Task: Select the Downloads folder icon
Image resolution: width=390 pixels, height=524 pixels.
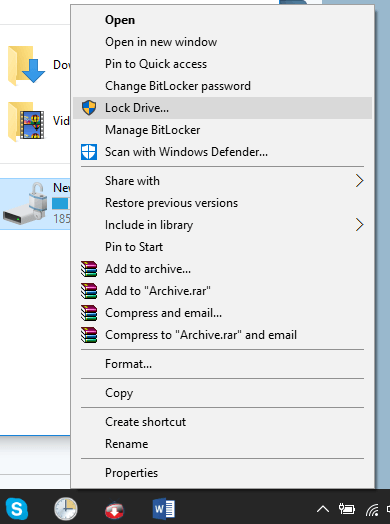Action: tap(26, 66)
